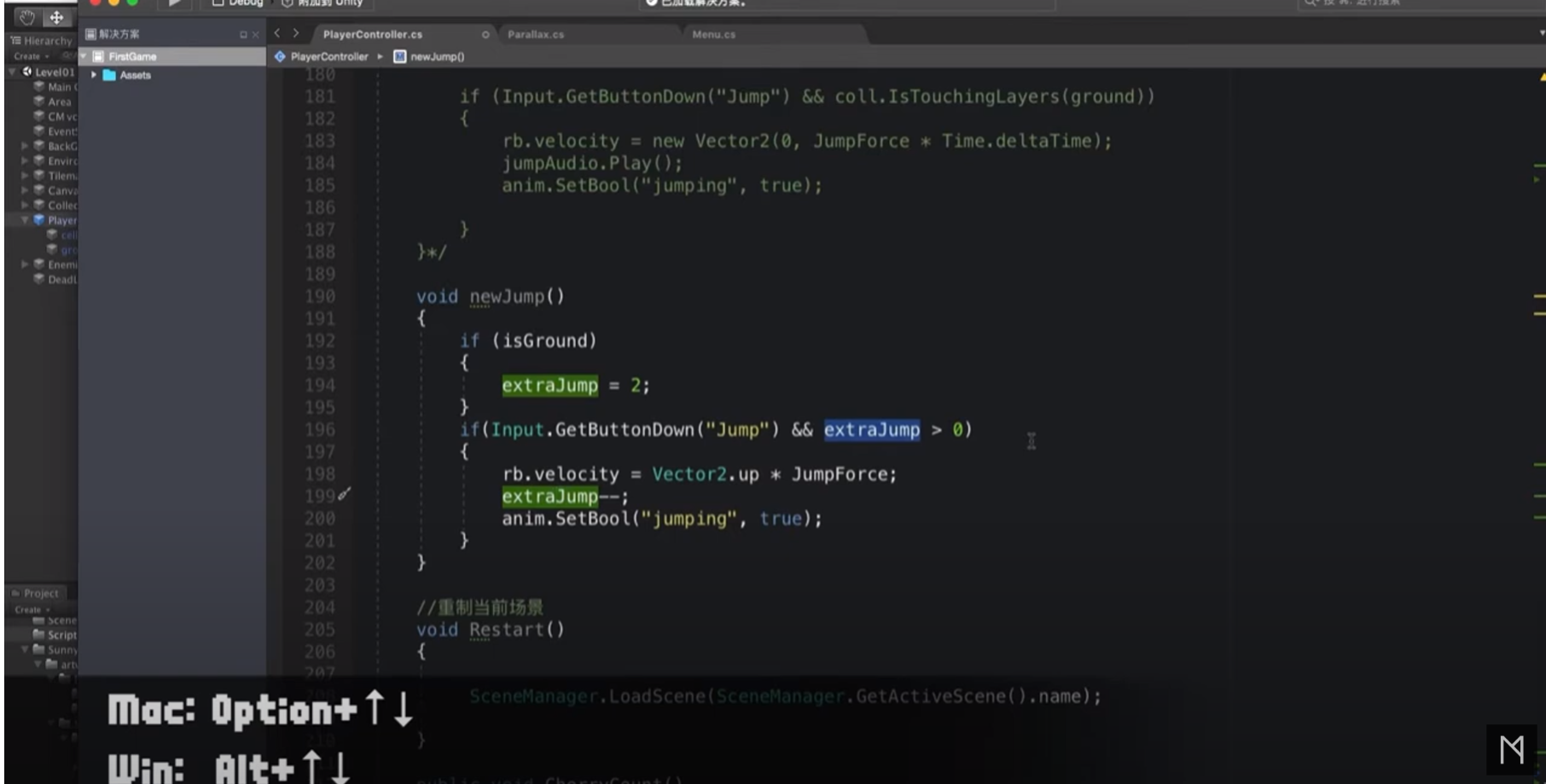Click the EventSystem cube icon
Image resolution: width=1546 pixels, height=784 pixels.
38,131
